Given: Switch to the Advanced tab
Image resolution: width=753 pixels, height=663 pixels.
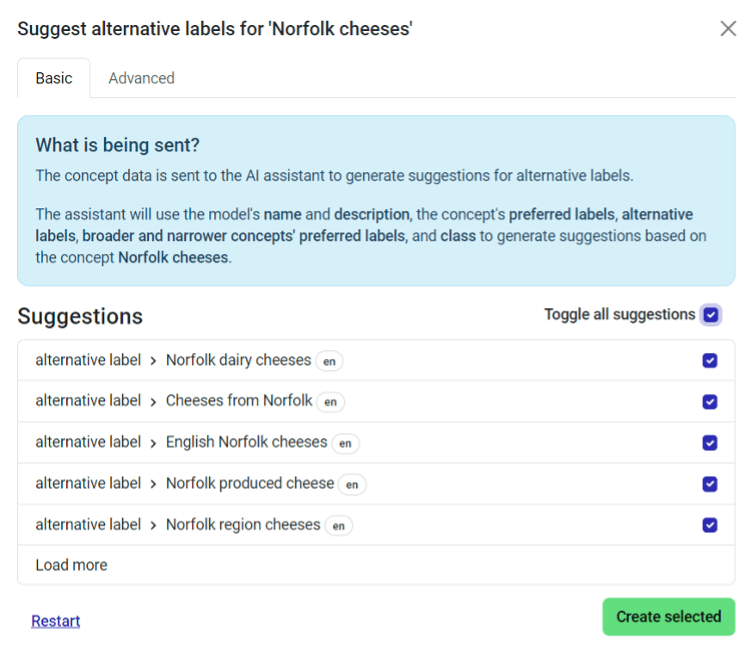Looking at the screenshot, I should pyautogui.click(x=141, y=78).
